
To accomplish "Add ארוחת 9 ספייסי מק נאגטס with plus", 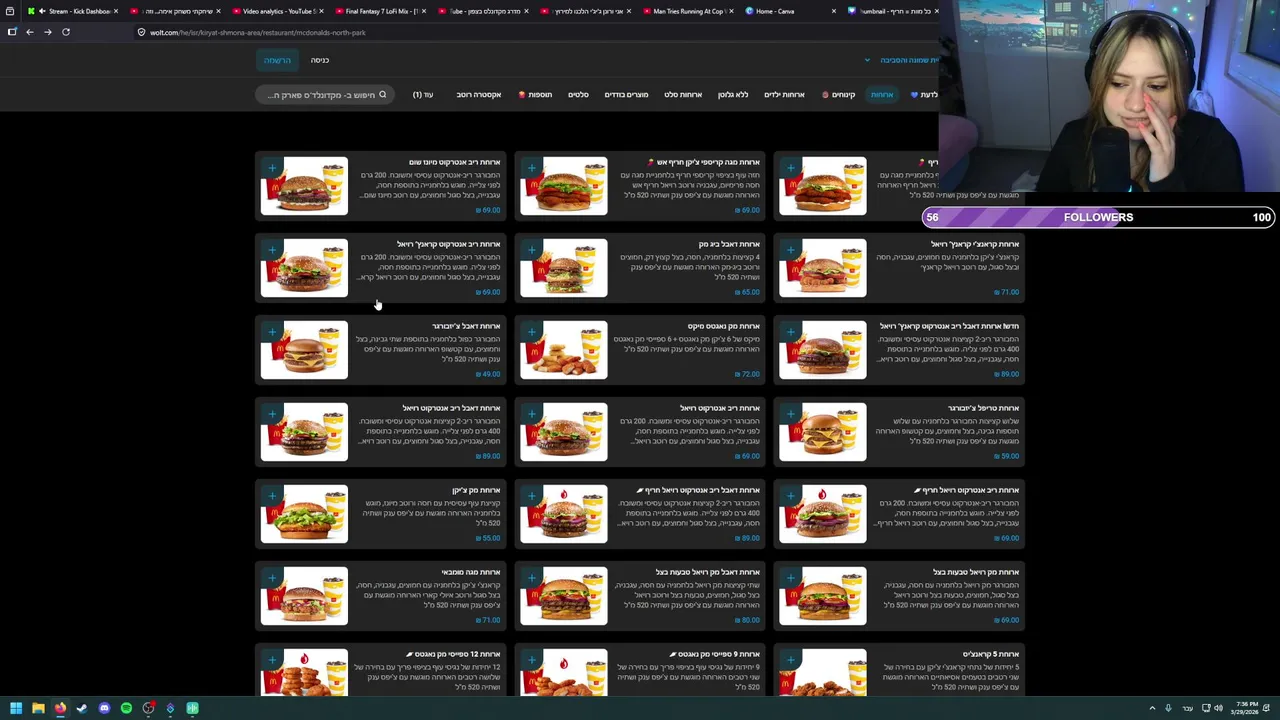I will [x=531, y=660].
